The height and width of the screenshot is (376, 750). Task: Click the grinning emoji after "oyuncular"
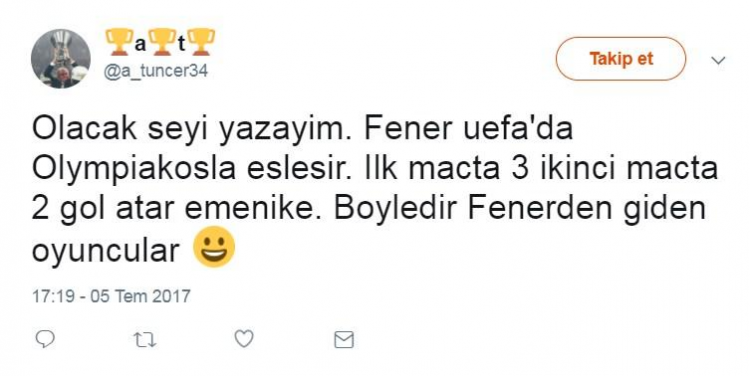[x=214, y=247]
